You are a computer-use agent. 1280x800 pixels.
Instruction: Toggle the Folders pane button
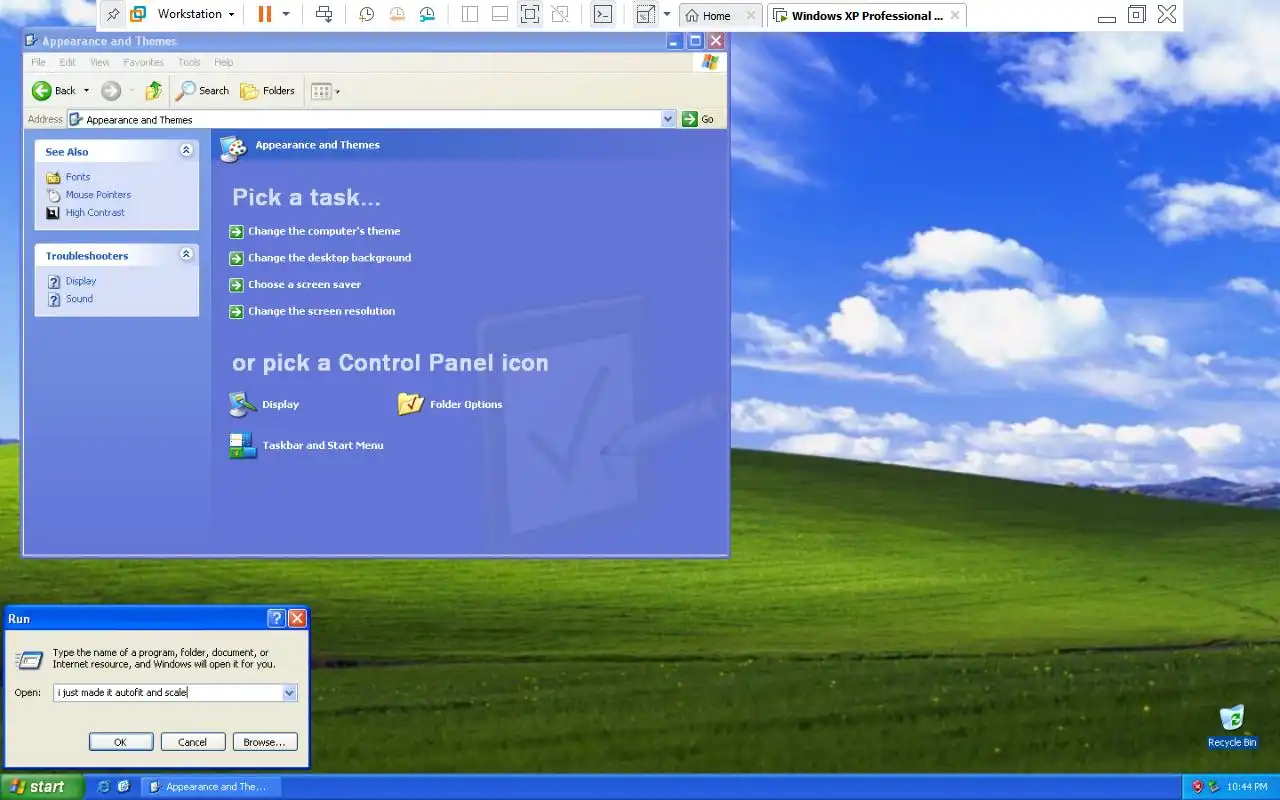pyautogui.click(x=267, y=91)
